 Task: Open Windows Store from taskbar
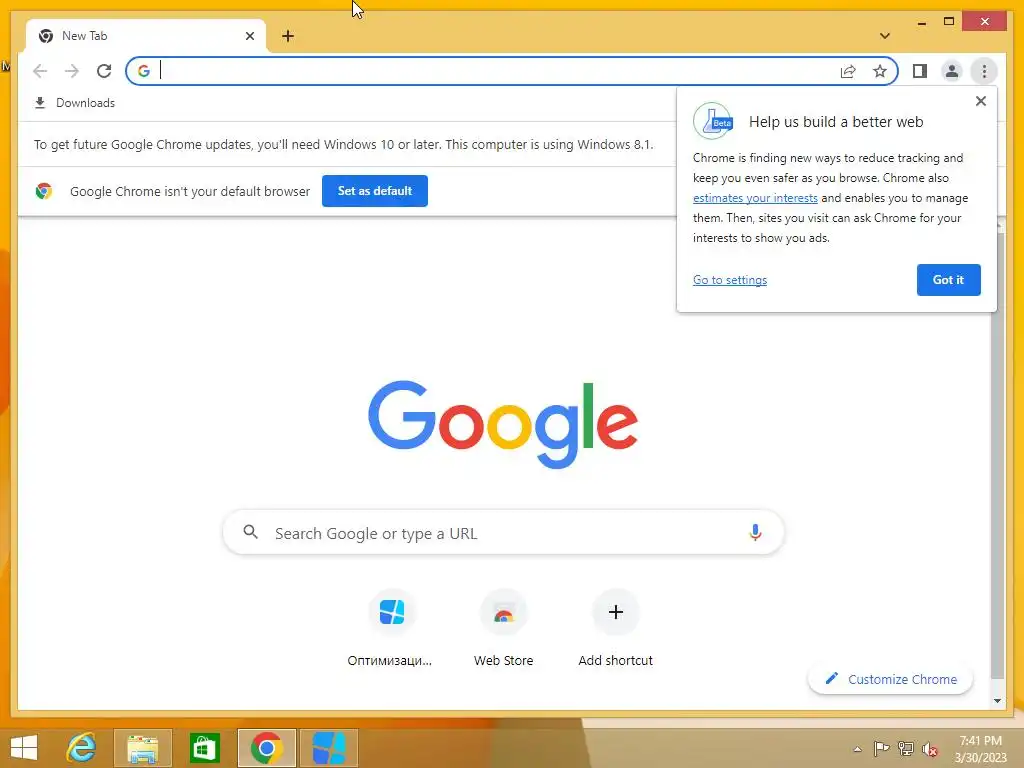(204, 748)
